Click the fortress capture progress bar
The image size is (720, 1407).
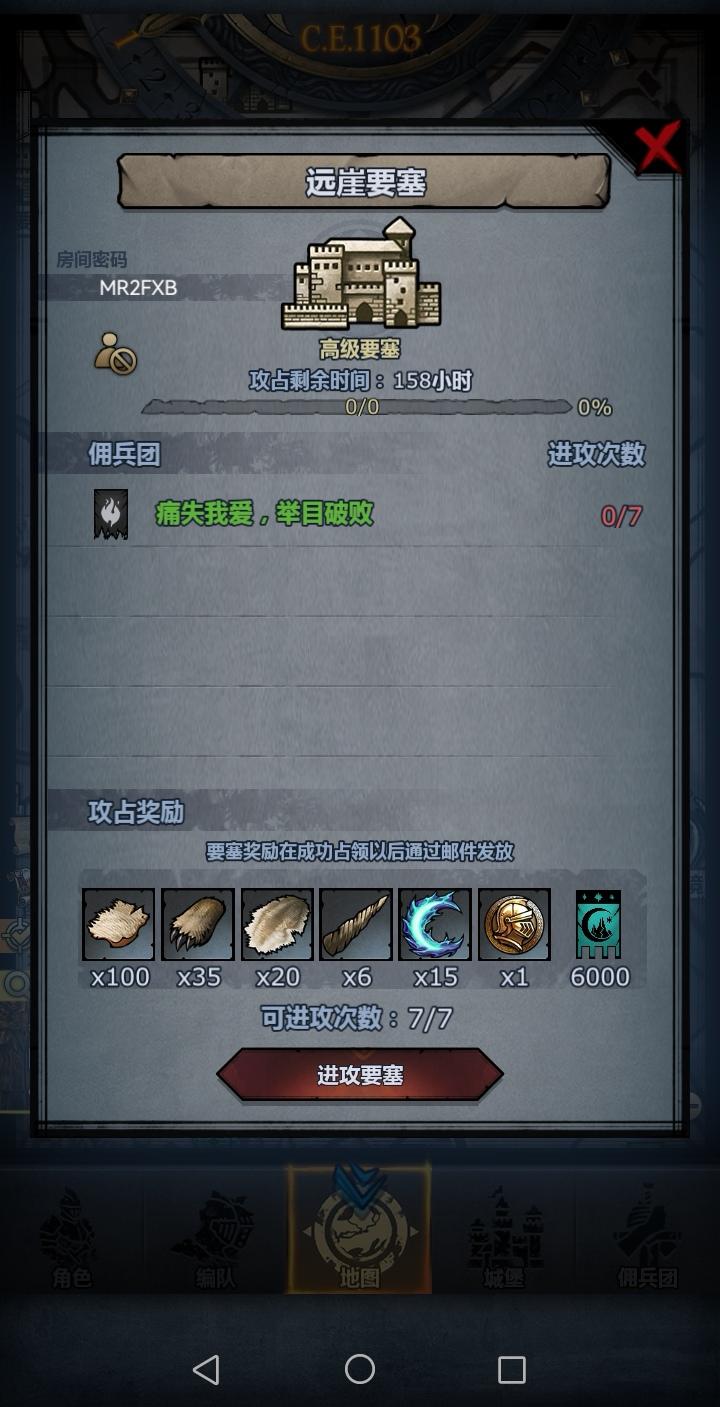click(x=361, y=407)
